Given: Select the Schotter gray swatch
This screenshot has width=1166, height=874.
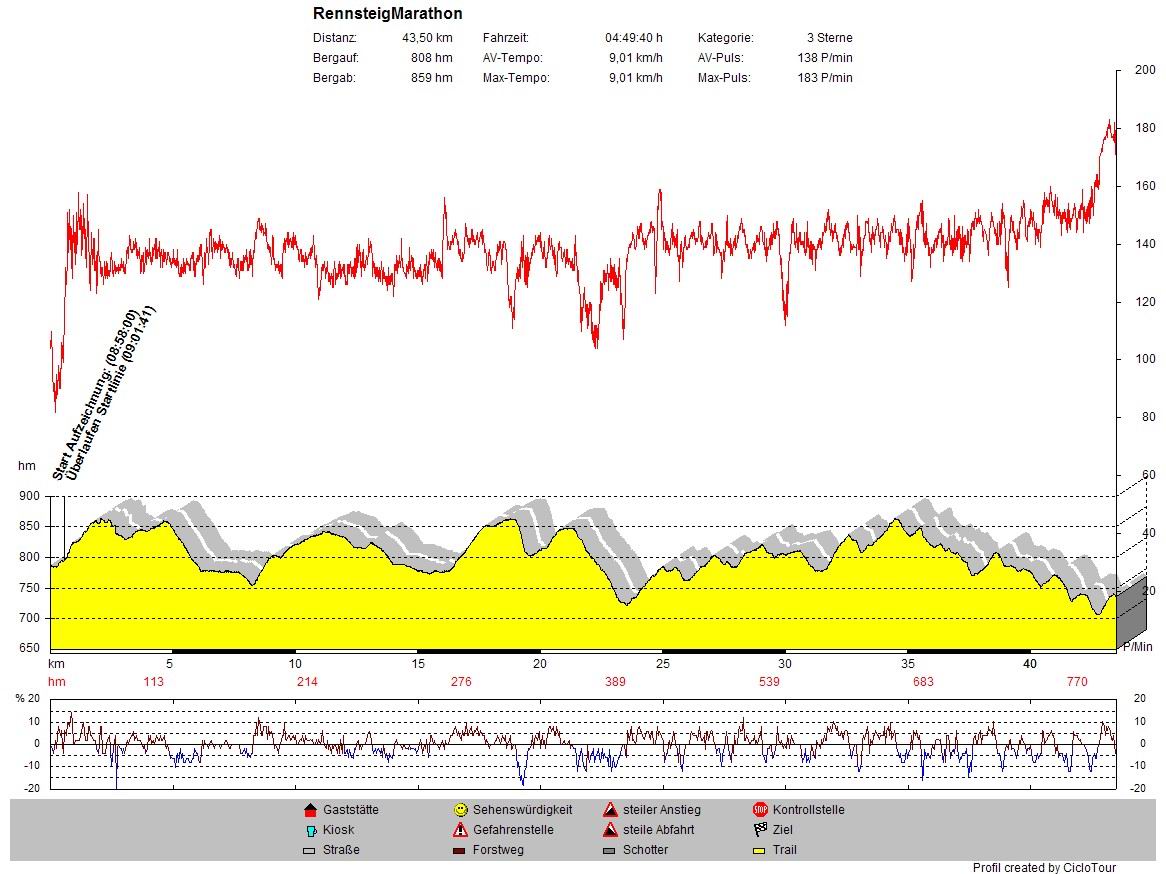Looking at the screenshot, I should pyautogui.click(x=610, y=851).
